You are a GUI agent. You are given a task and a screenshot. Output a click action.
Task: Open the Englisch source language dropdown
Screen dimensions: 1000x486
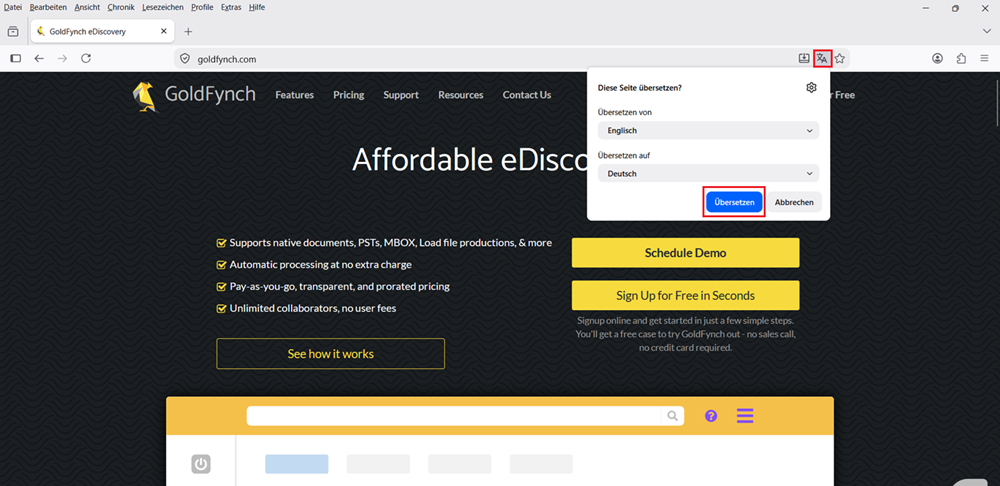(709, 131)
